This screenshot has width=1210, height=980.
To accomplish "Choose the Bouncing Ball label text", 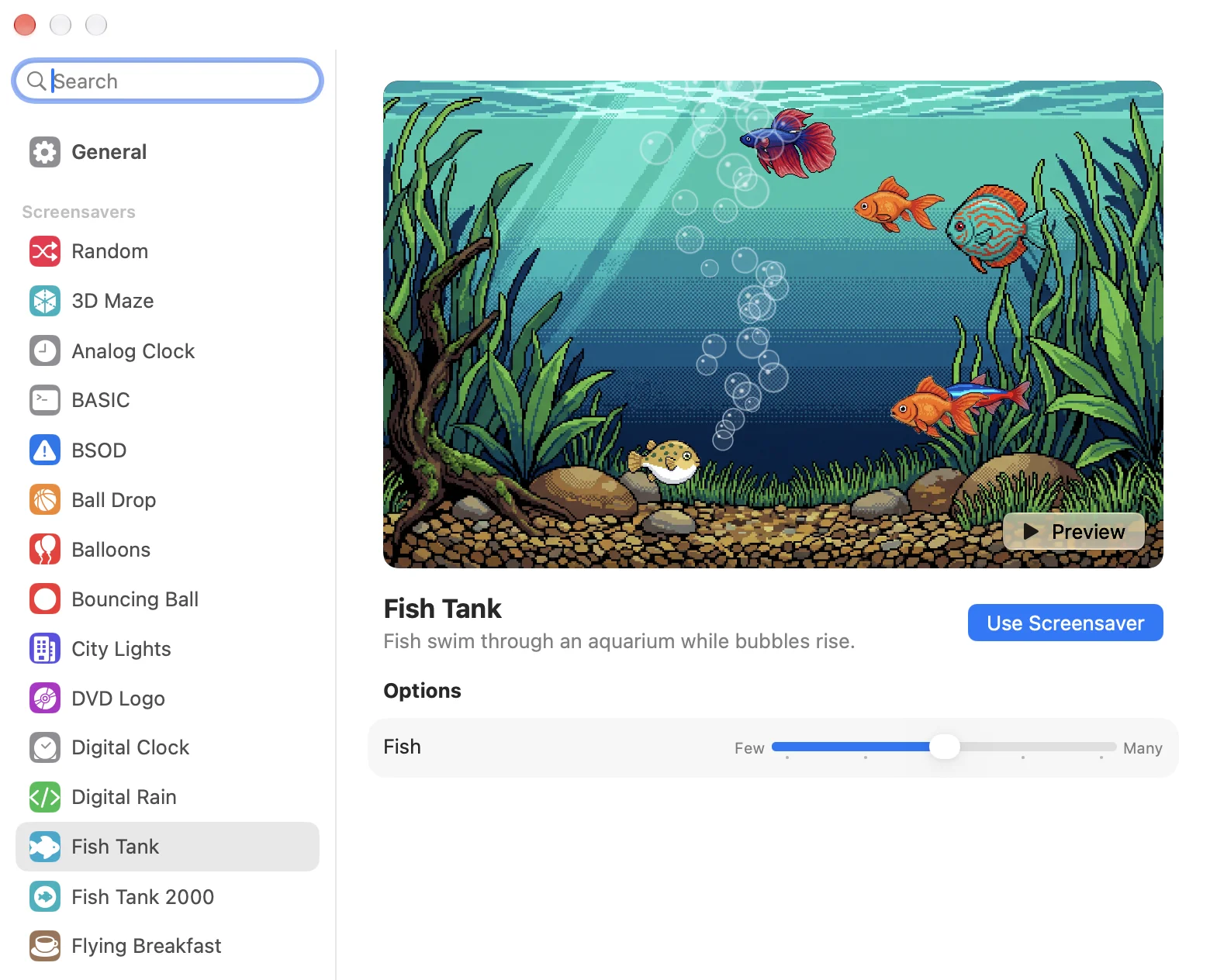I will [135, 599].
